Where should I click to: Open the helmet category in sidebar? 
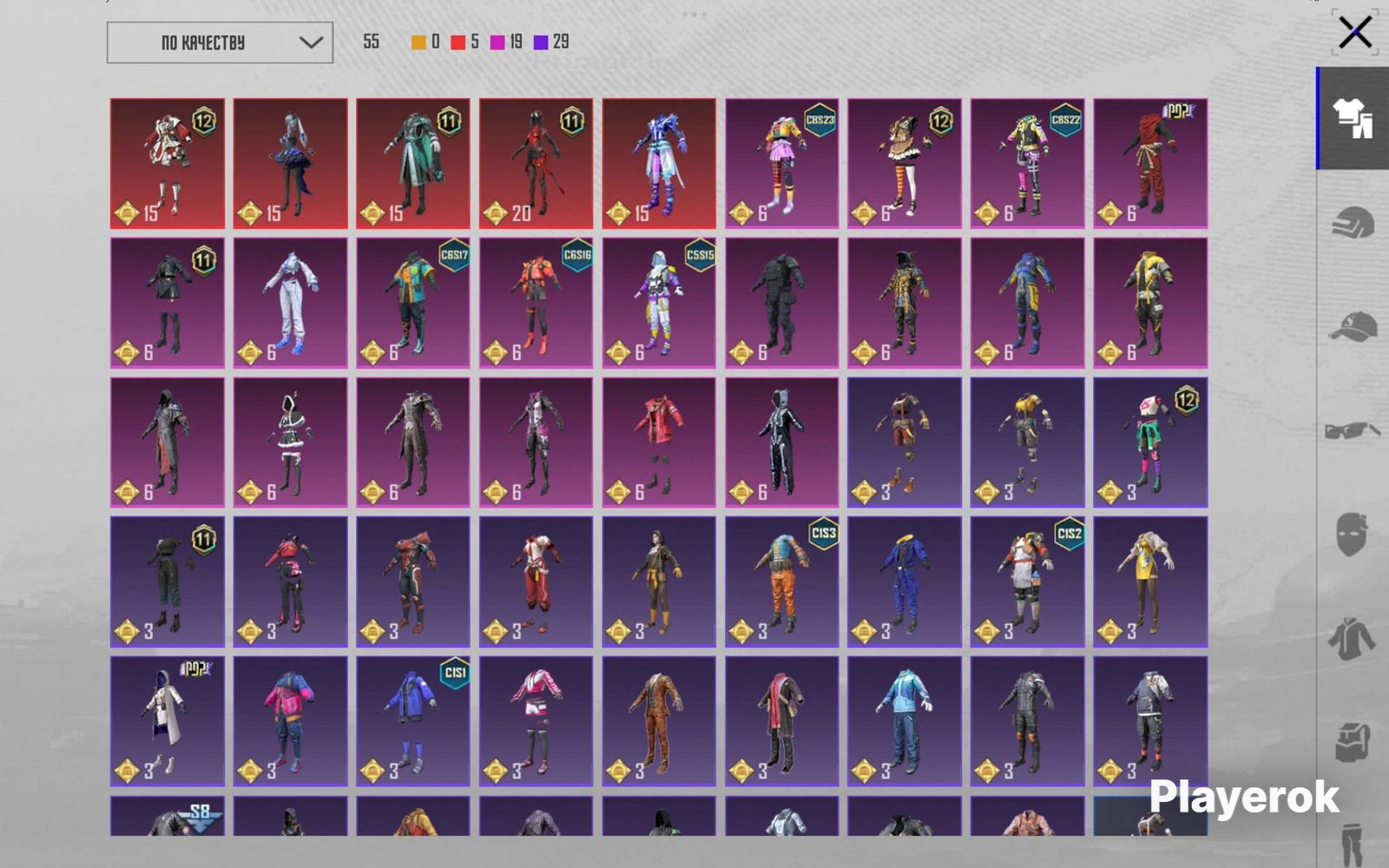[x=1353, y=223]
